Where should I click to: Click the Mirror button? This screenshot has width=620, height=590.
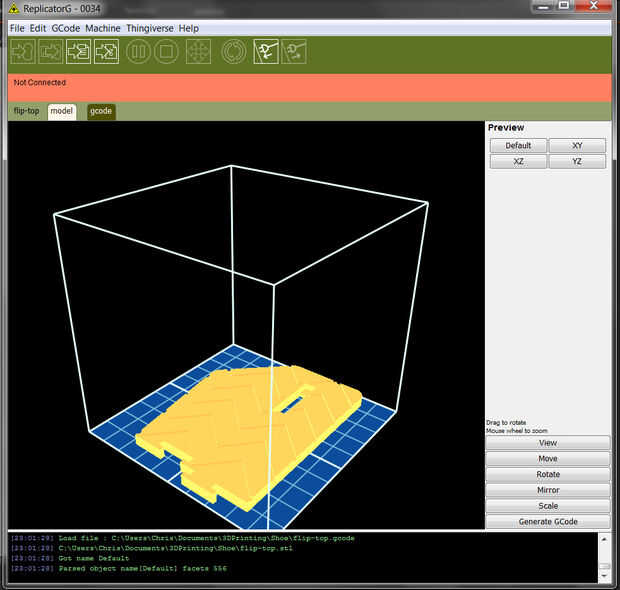point(548,490)
